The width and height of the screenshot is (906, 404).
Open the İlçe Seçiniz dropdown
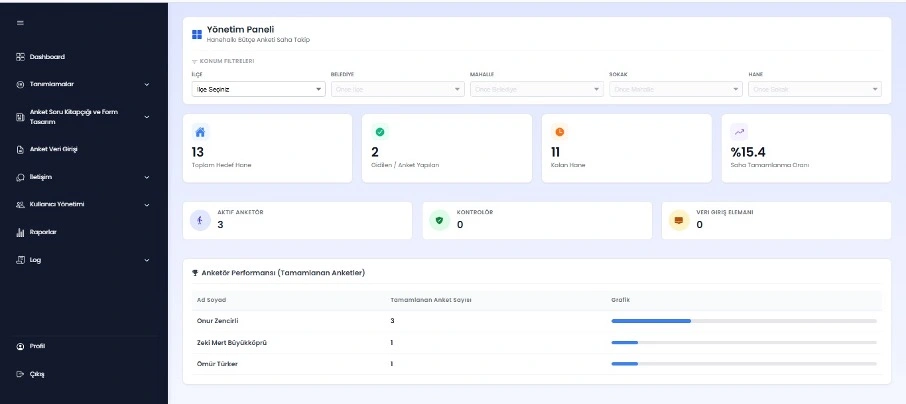258,89
